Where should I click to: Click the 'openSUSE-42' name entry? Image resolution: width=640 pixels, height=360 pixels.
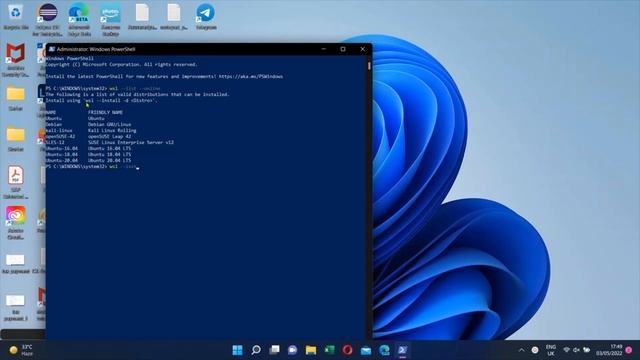(x=60, y=136)
